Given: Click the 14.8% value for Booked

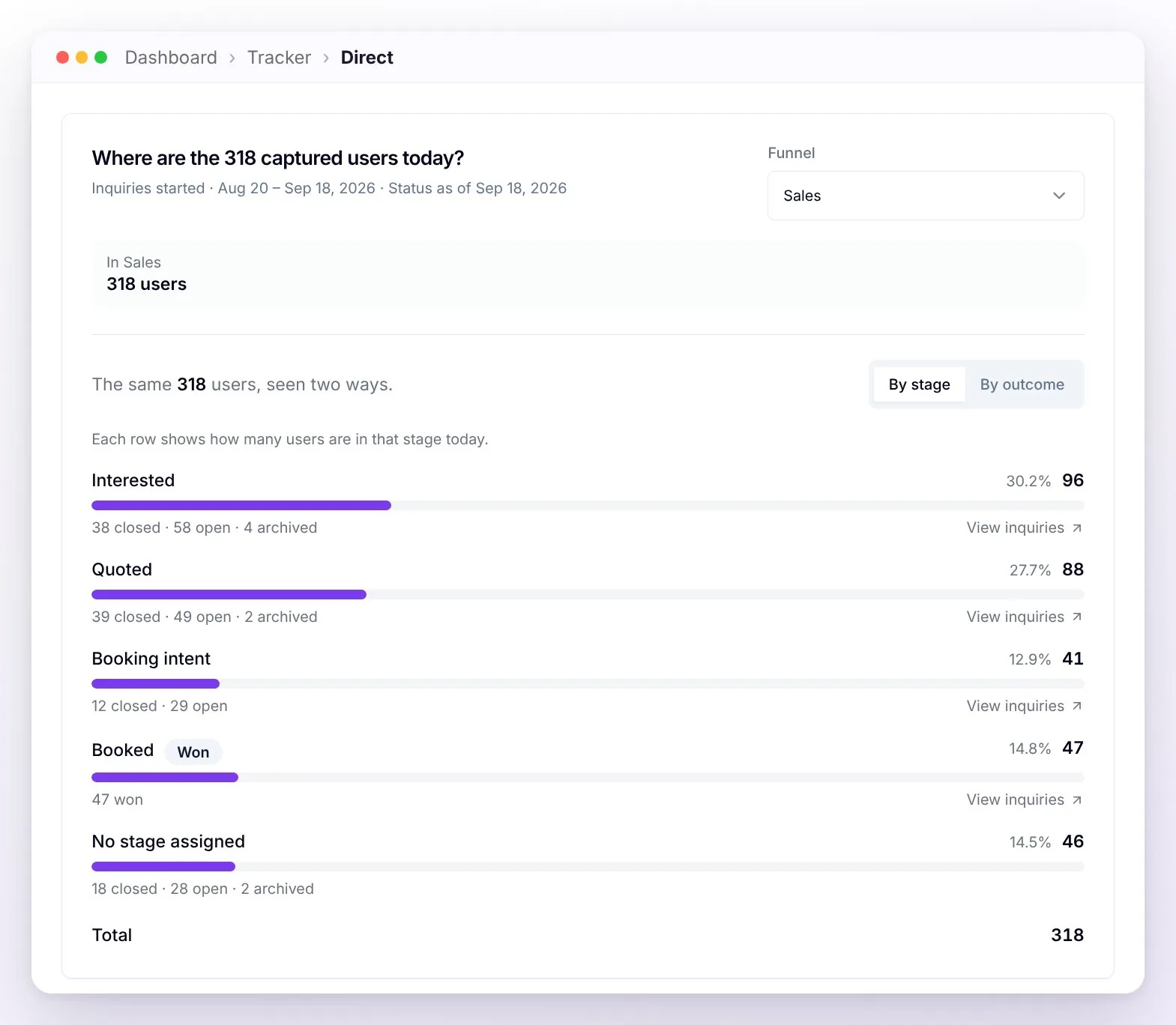Looking at the screenshot, I should pos(1030,749).
